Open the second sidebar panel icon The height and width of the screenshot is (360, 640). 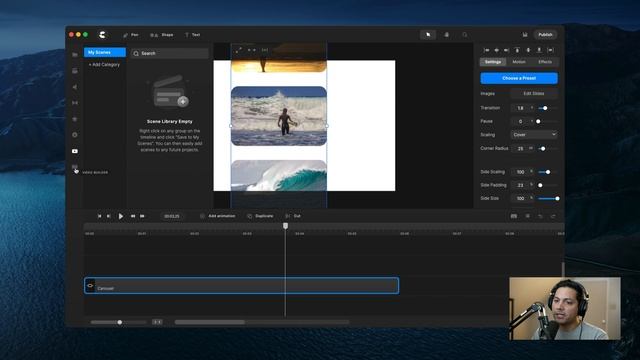(x=75, y=71)
